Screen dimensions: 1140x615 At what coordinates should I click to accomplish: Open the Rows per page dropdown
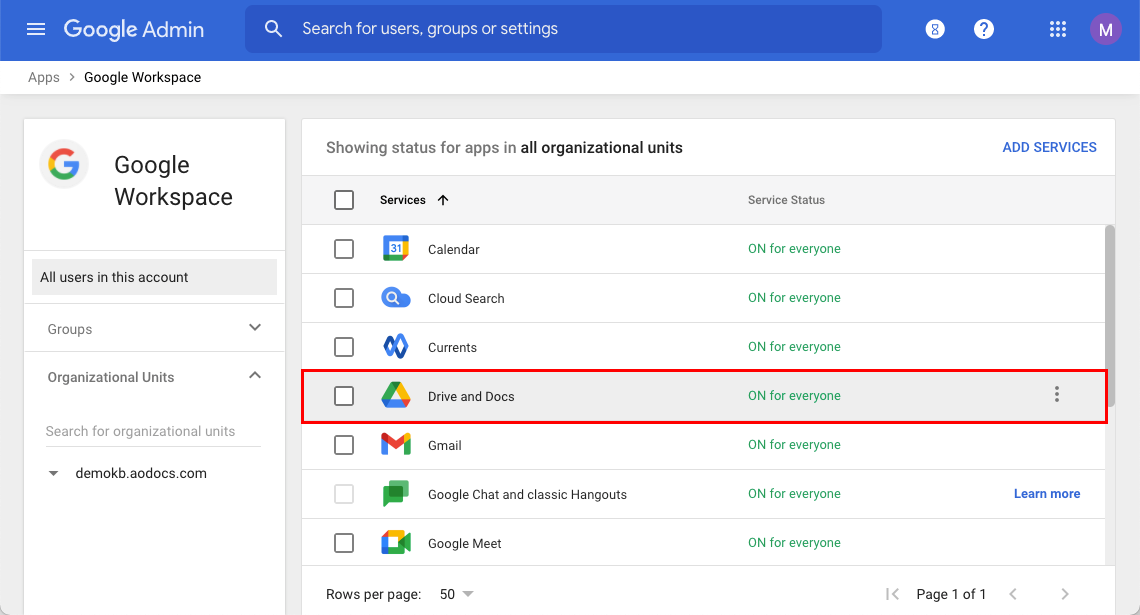457,594
